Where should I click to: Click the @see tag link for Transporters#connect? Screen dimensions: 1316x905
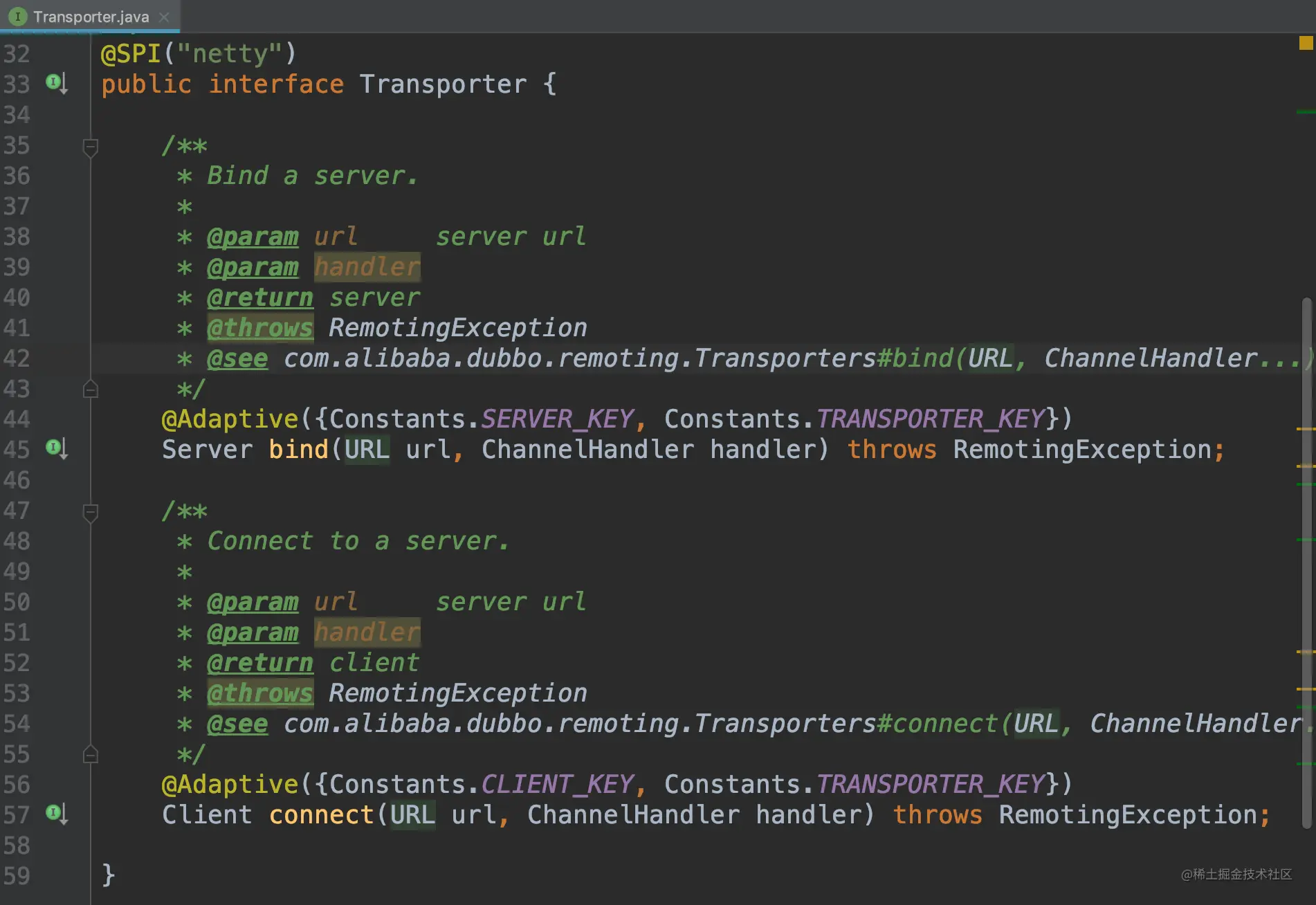pyautogui.click(x=237, y=724)
